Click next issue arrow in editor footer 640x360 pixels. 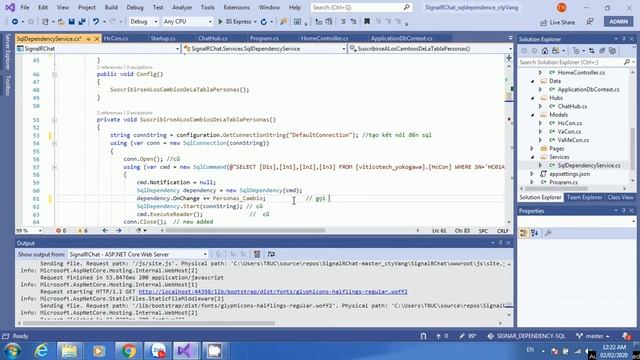tap(118, 231)
